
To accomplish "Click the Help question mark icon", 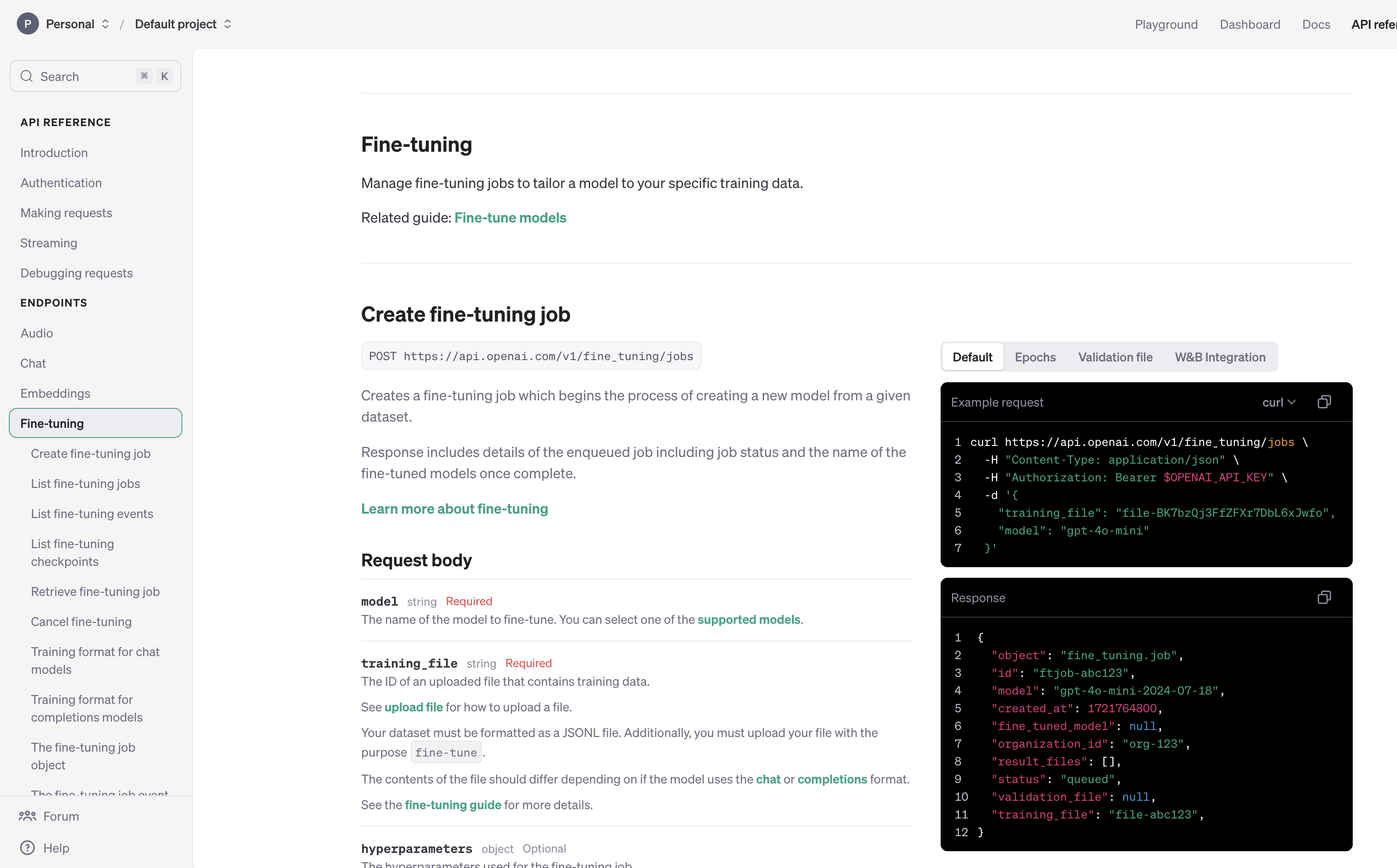I will click(x=27, y=848).
